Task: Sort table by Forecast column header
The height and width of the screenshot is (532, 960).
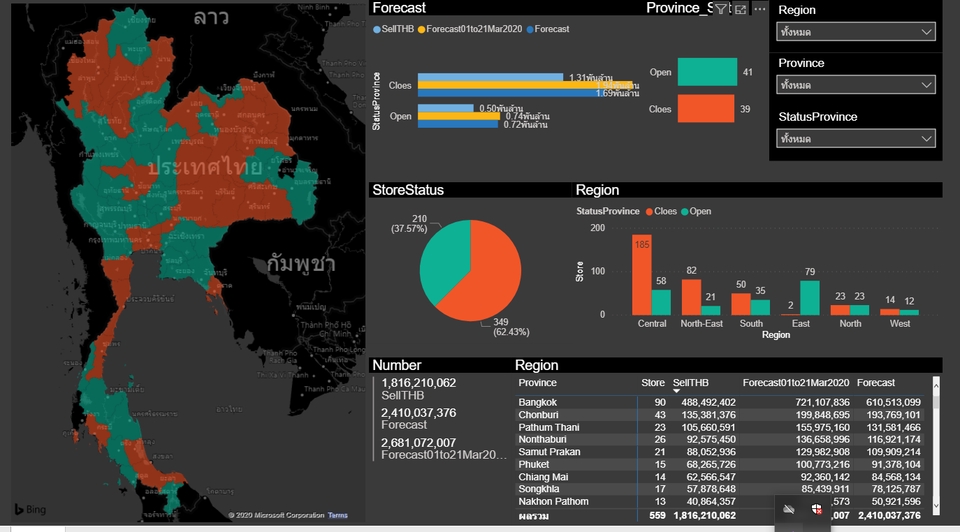Action: 876,383
